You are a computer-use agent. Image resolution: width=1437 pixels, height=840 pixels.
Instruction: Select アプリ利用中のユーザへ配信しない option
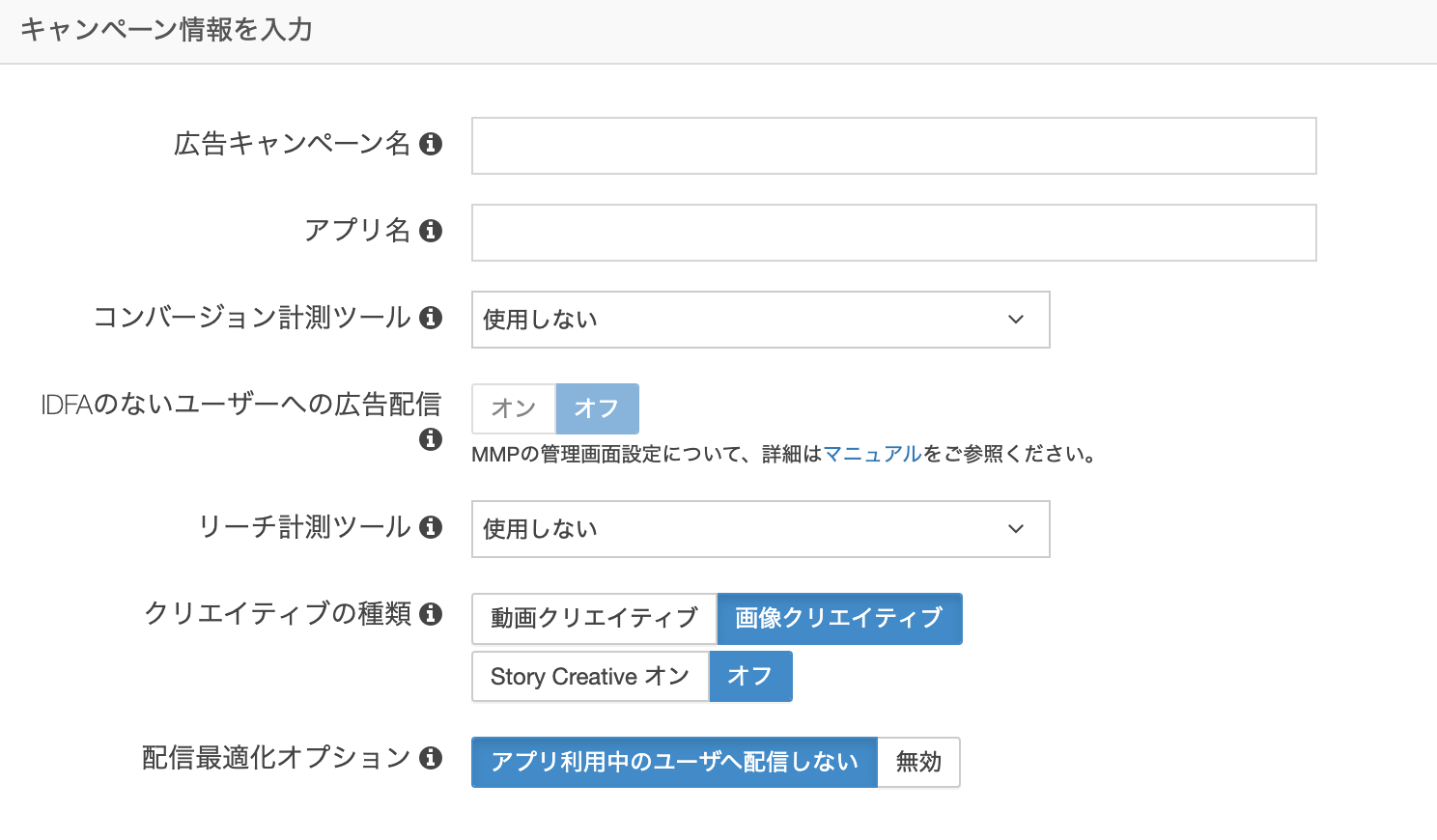click(674, 763)
